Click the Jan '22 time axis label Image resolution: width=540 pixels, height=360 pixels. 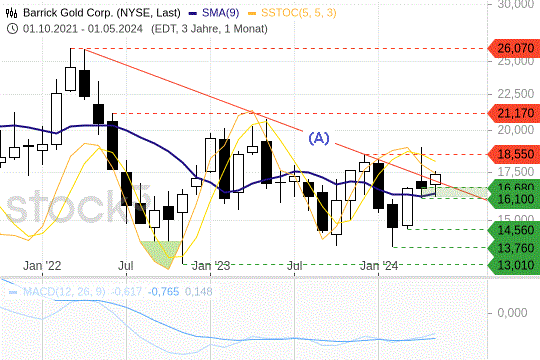[42, 266]
